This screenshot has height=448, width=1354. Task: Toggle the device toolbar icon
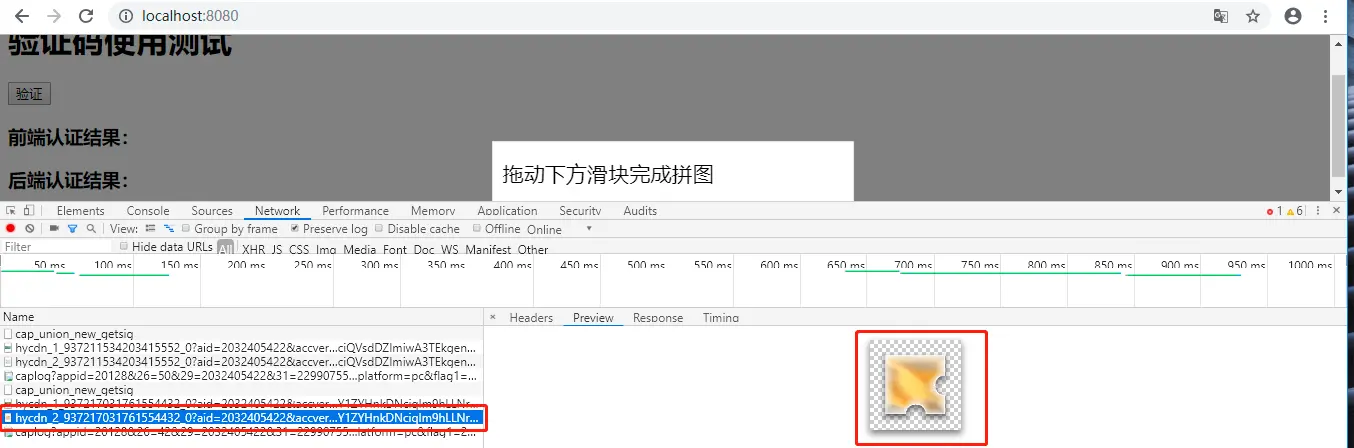point(28,211)
